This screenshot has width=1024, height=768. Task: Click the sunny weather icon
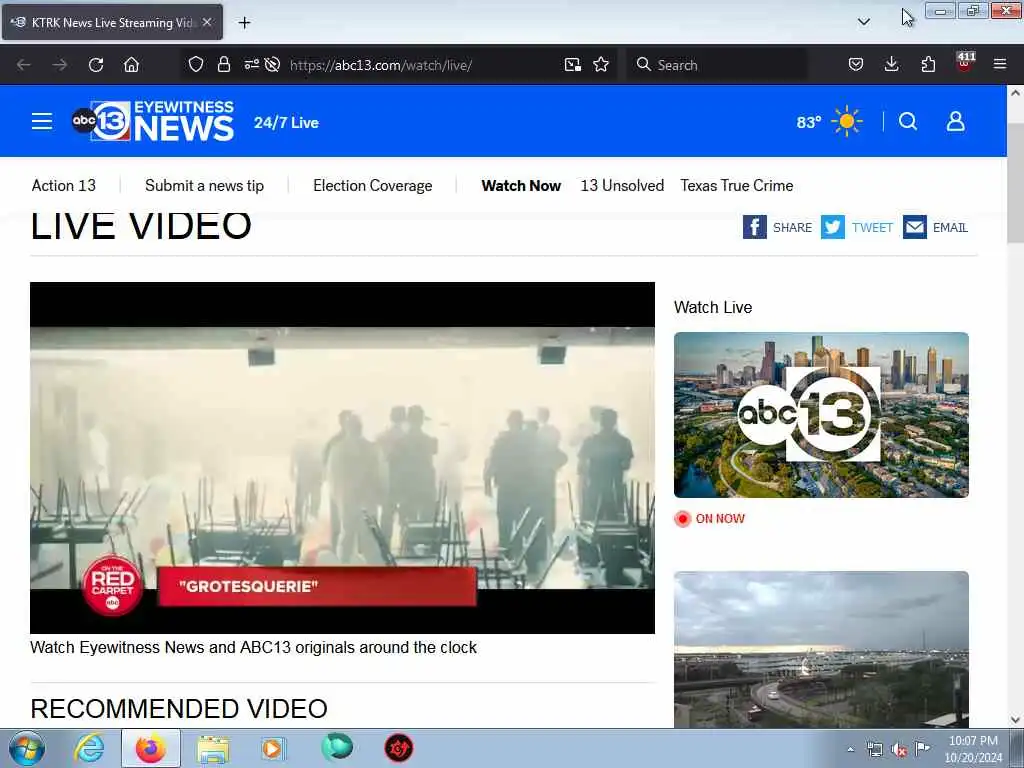point(847,121)
